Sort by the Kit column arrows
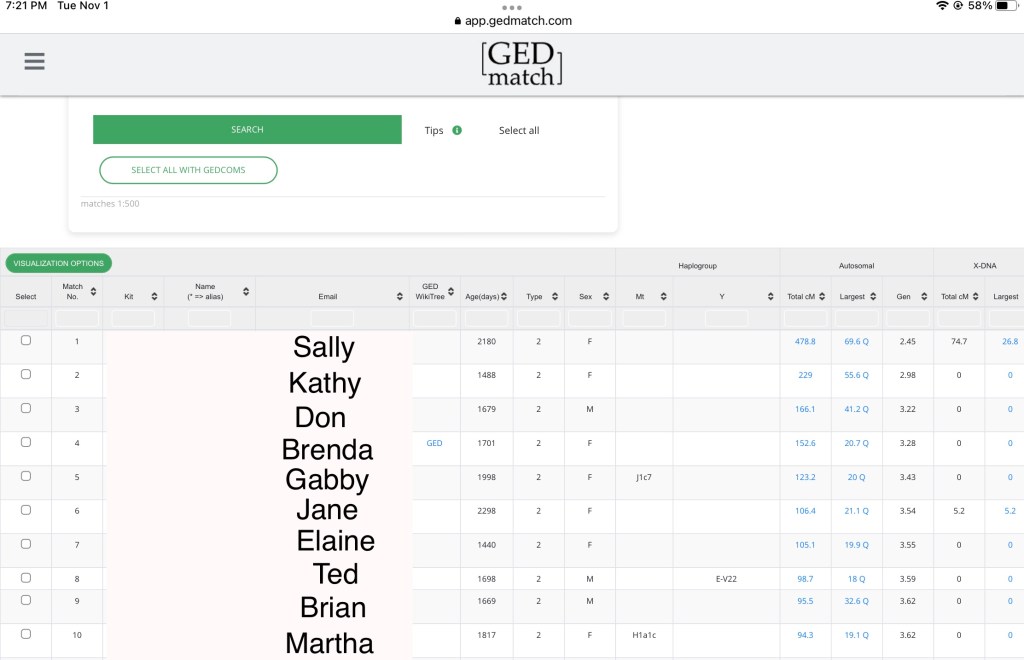 pyautogui.click(x=154, y=297)
